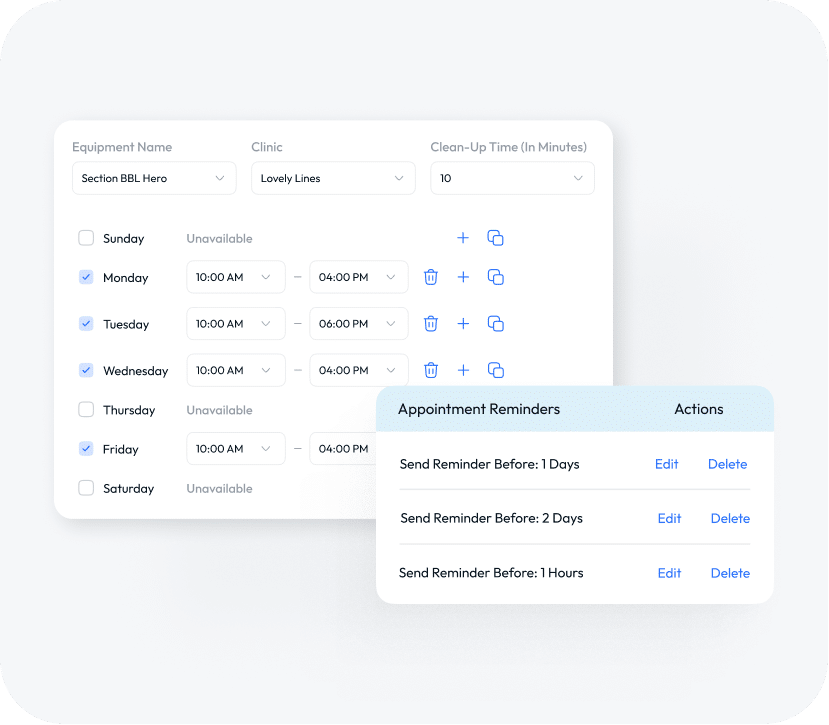
Task: Delete the 2 Days reminder
Action: click(730, 518)
